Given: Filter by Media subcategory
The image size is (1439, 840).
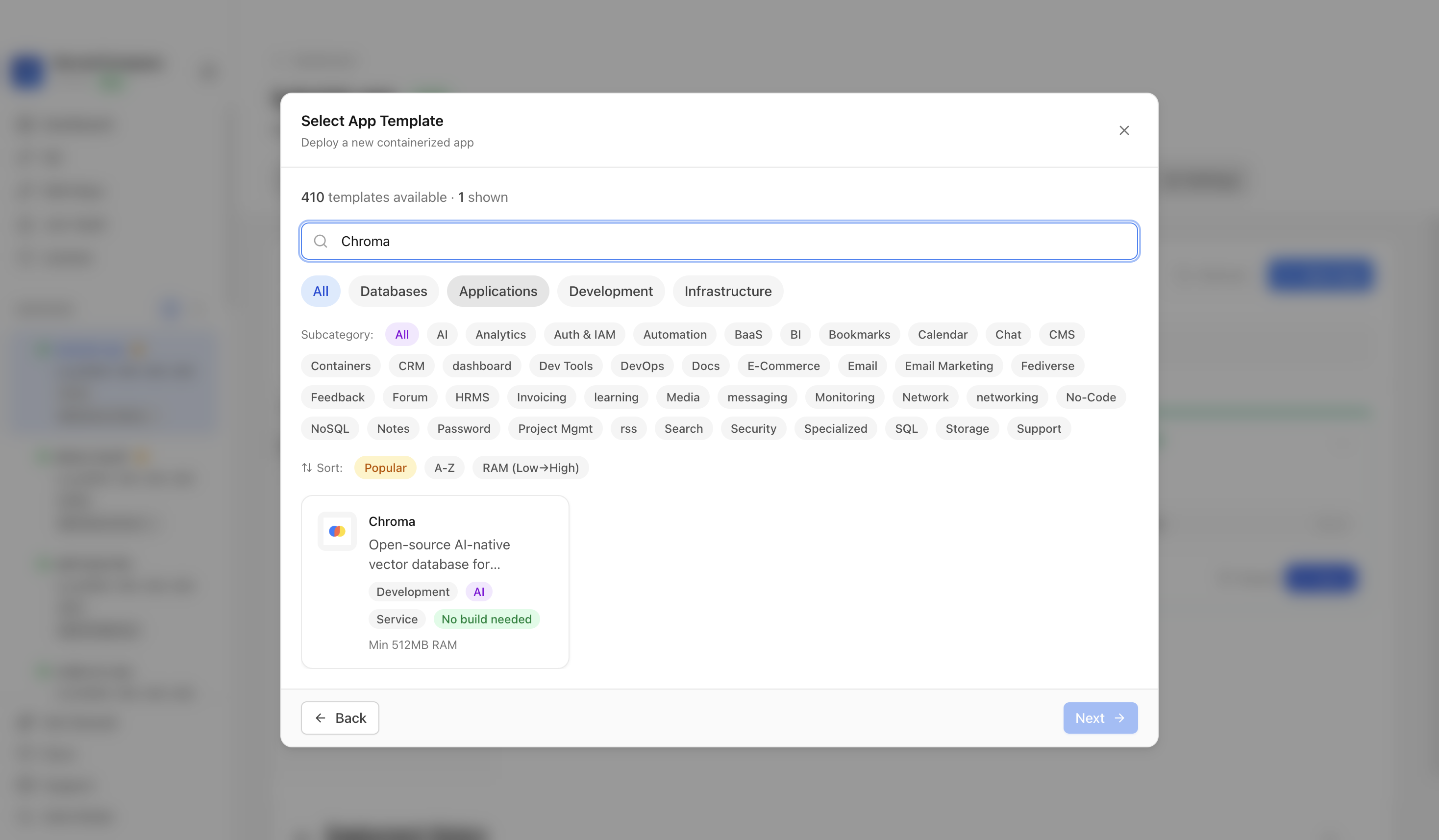Looking at the screenshot, I should (x=682, y=397).
